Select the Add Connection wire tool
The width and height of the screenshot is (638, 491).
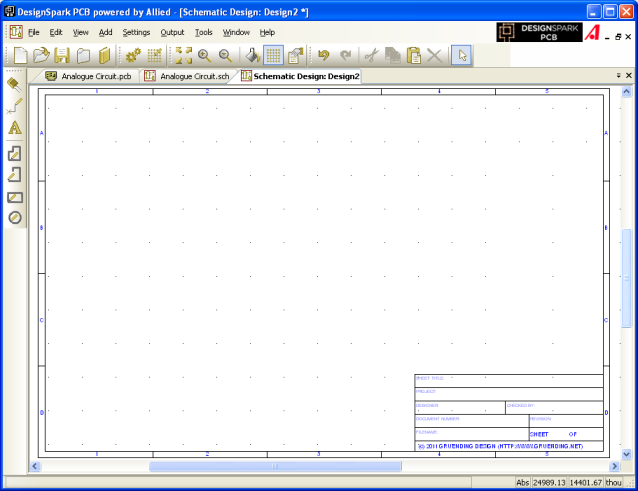click(x=15, y=105)
